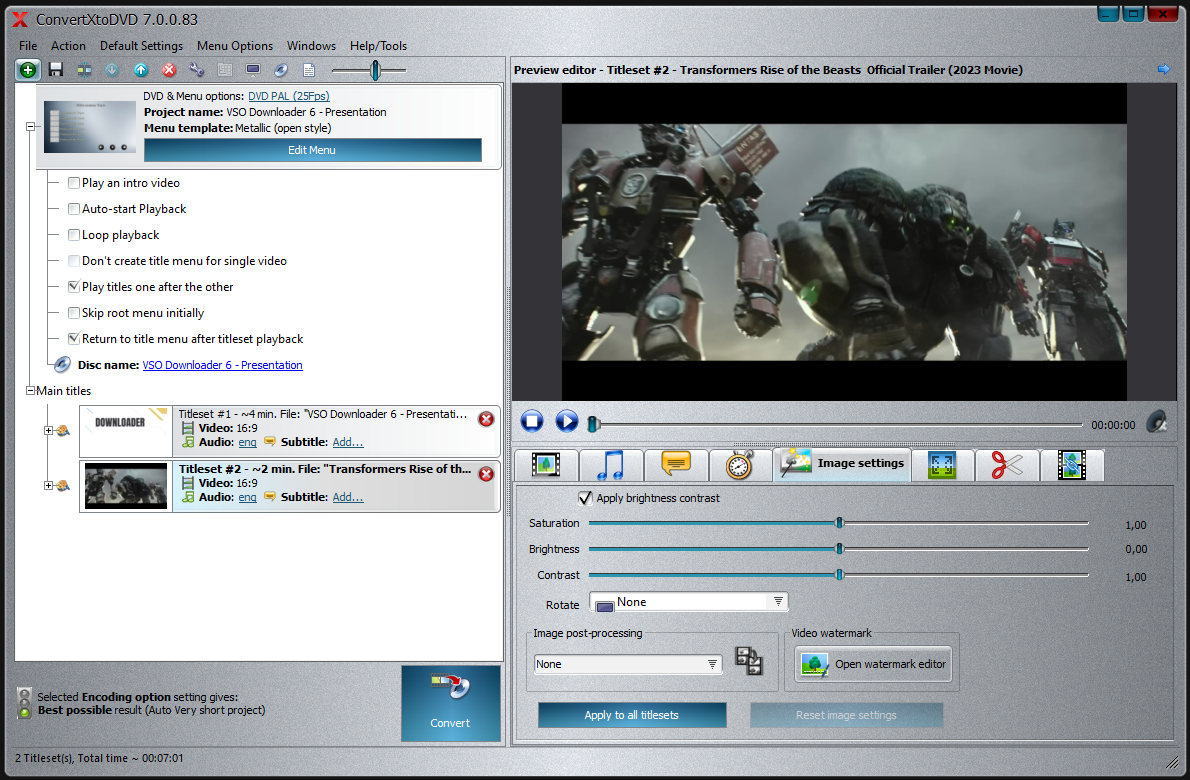Remove Titleset #2 with its red X

point(486,474)
